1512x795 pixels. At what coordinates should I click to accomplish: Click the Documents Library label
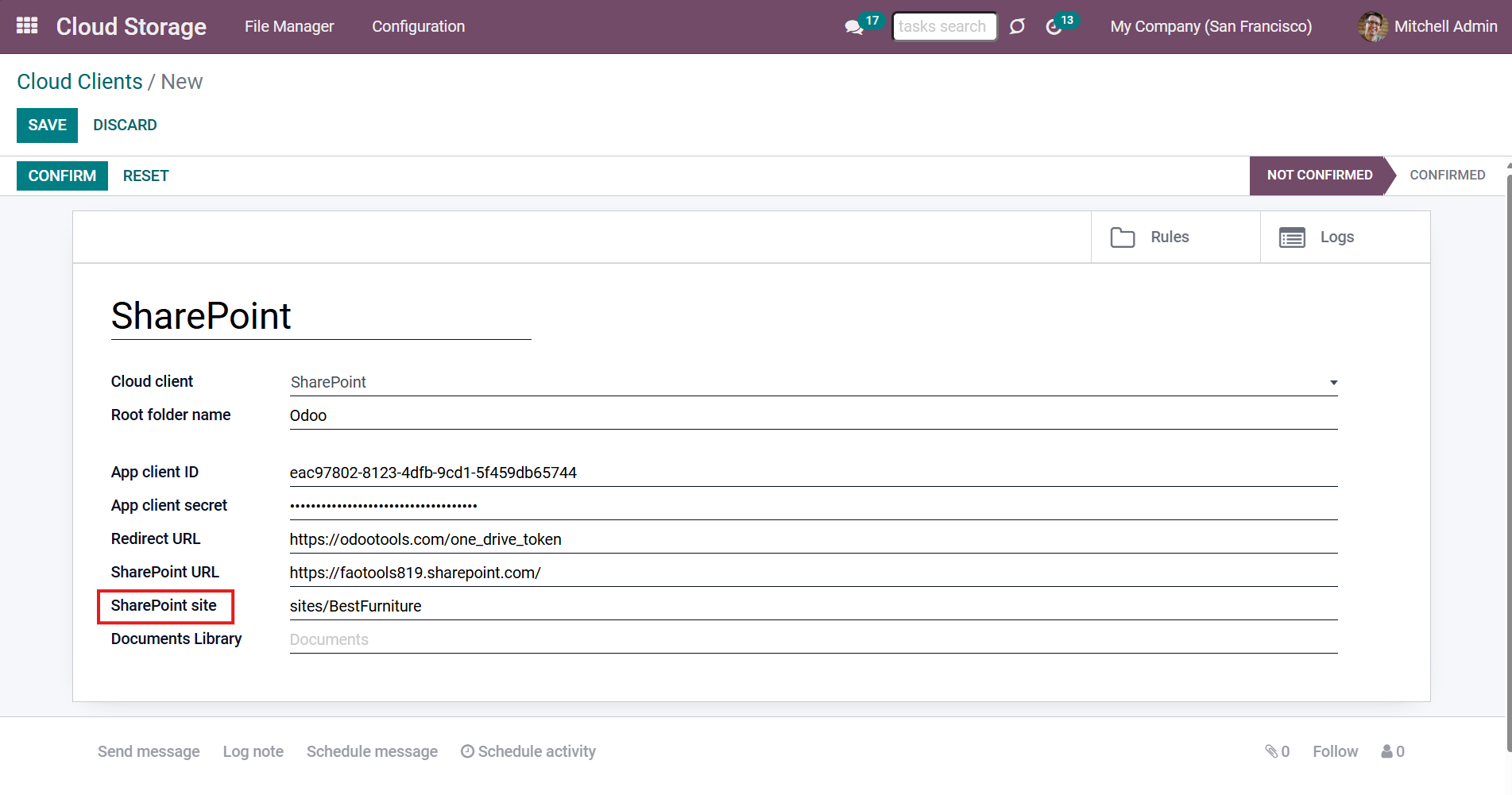[176, 639]
